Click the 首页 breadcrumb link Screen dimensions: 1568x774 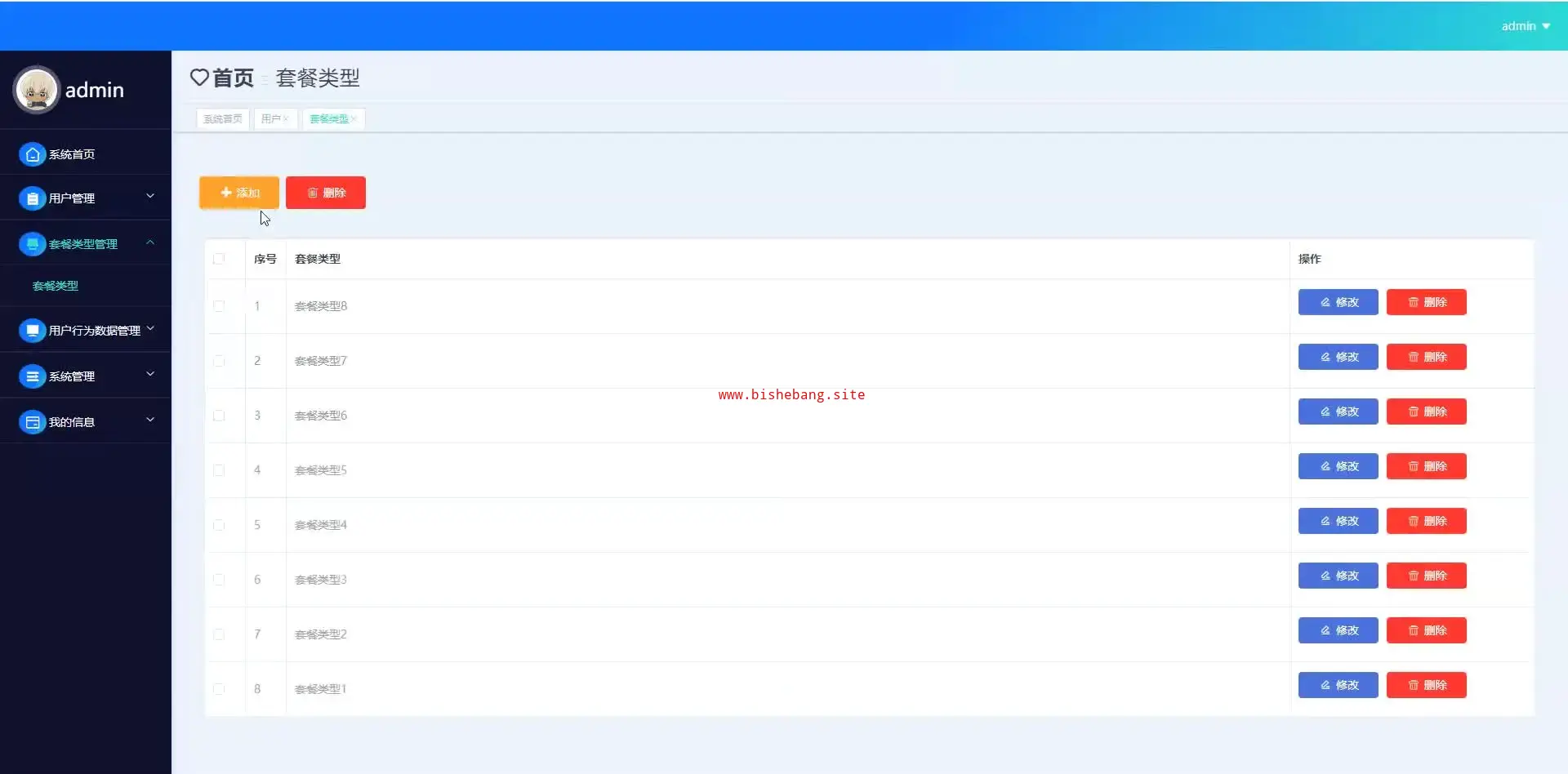[x=233, y=78]
